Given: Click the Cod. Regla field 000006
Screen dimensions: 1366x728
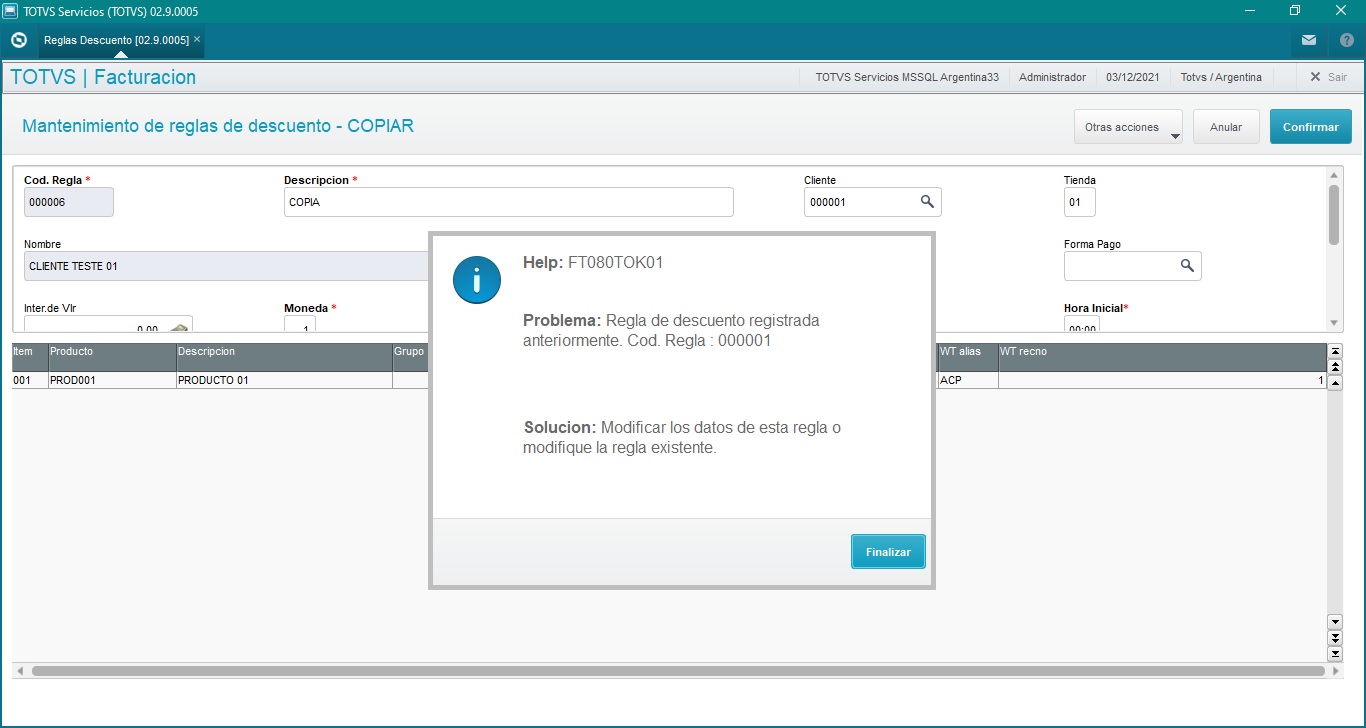Looking at the screenshot, I should [x=69, y=202].
